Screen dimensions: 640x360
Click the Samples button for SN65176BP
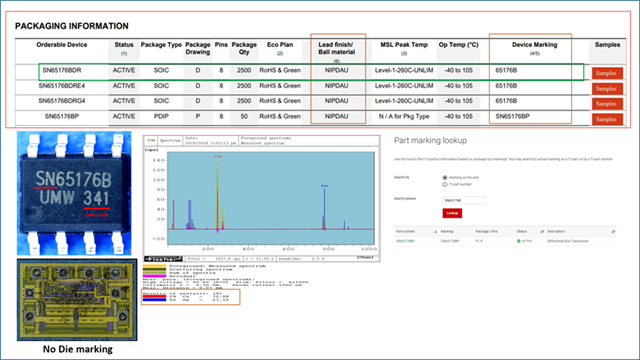click(607, 119)
